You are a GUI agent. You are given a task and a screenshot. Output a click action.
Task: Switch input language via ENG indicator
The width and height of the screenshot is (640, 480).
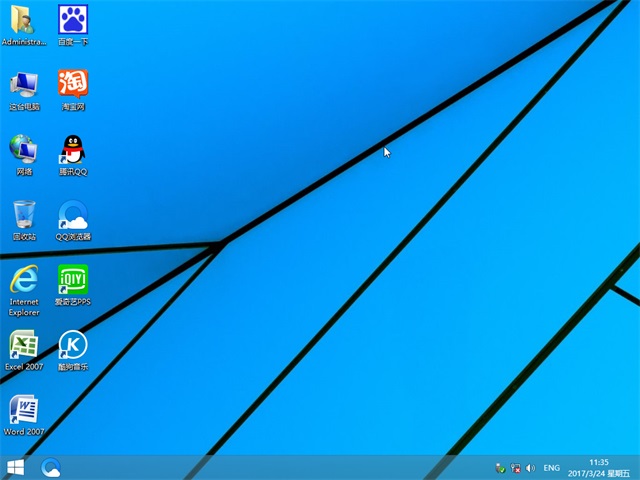551,467
